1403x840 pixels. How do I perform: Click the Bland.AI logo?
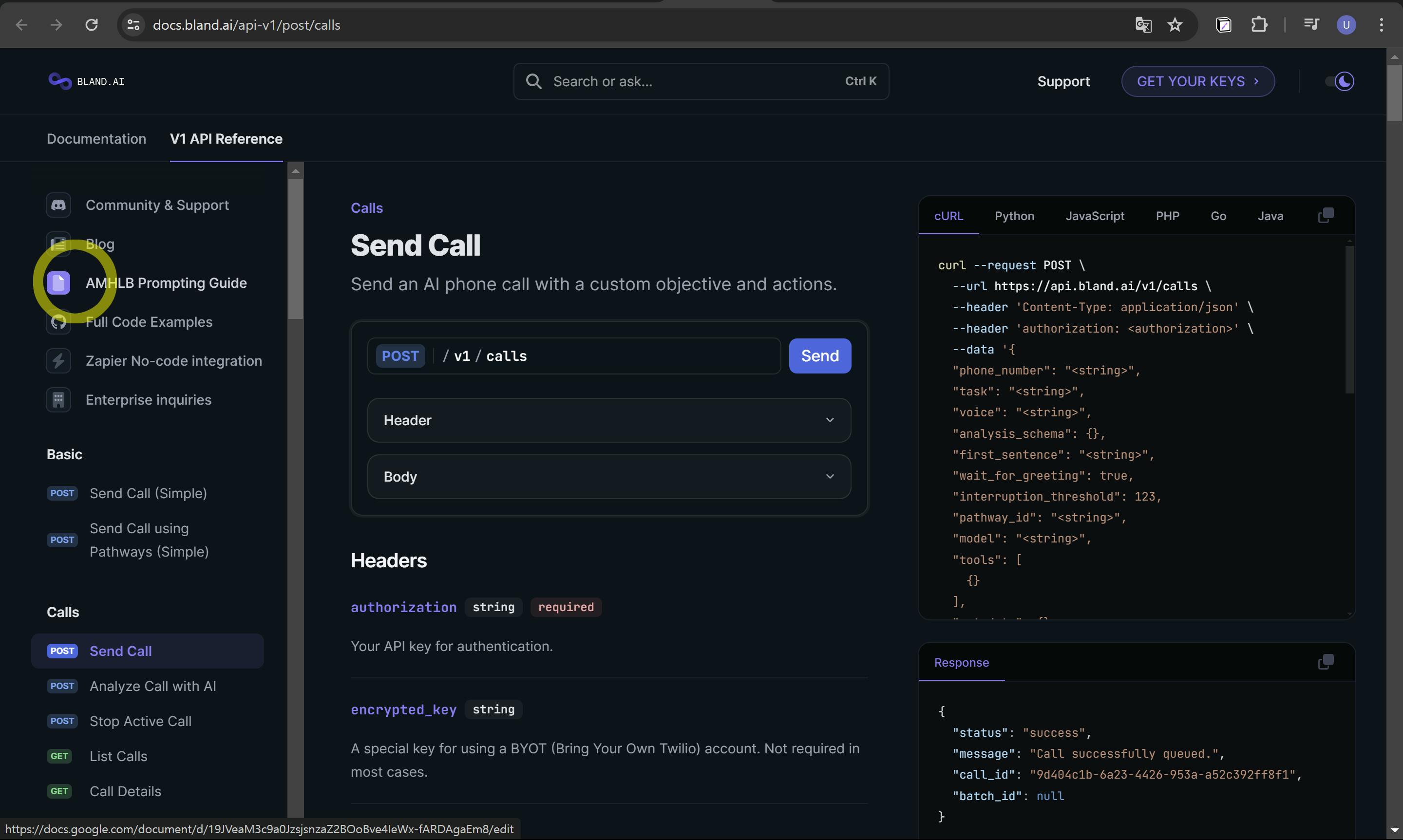pos(87,81)
